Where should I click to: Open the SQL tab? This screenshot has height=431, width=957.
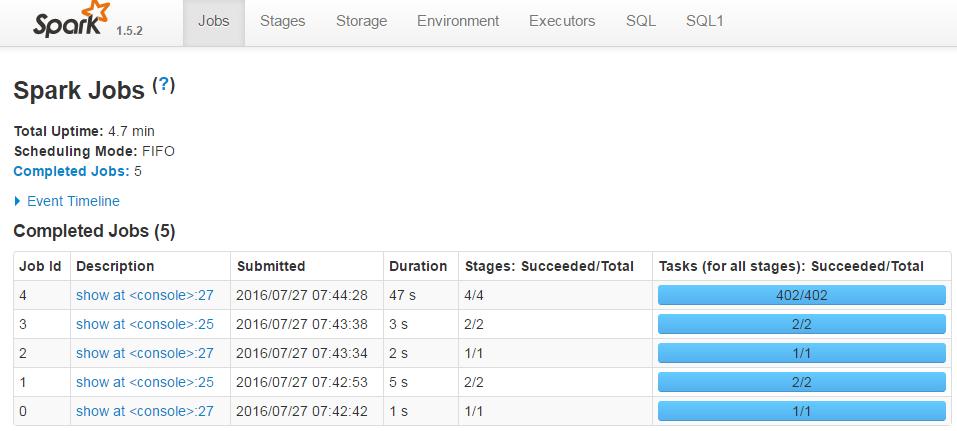(x=641, y=21)
